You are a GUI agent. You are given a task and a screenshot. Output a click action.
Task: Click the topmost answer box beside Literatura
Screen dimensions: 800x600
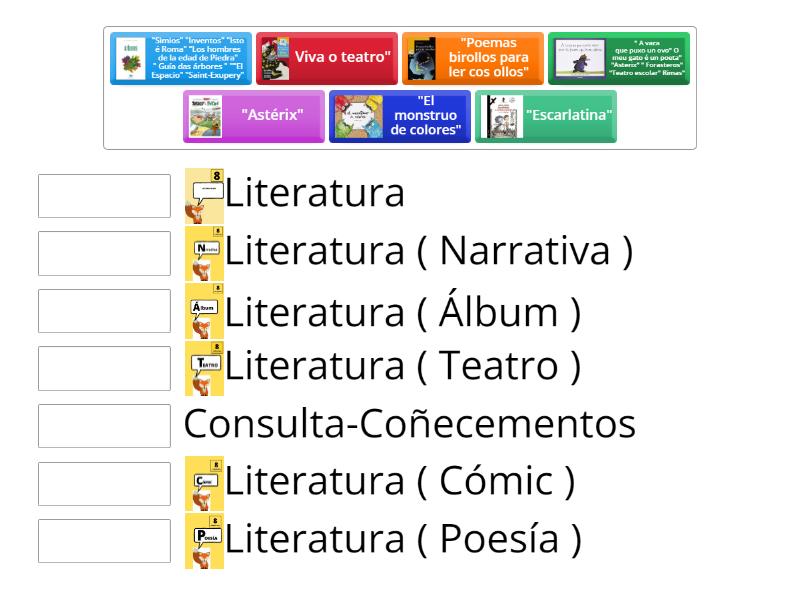coord(105,196)
